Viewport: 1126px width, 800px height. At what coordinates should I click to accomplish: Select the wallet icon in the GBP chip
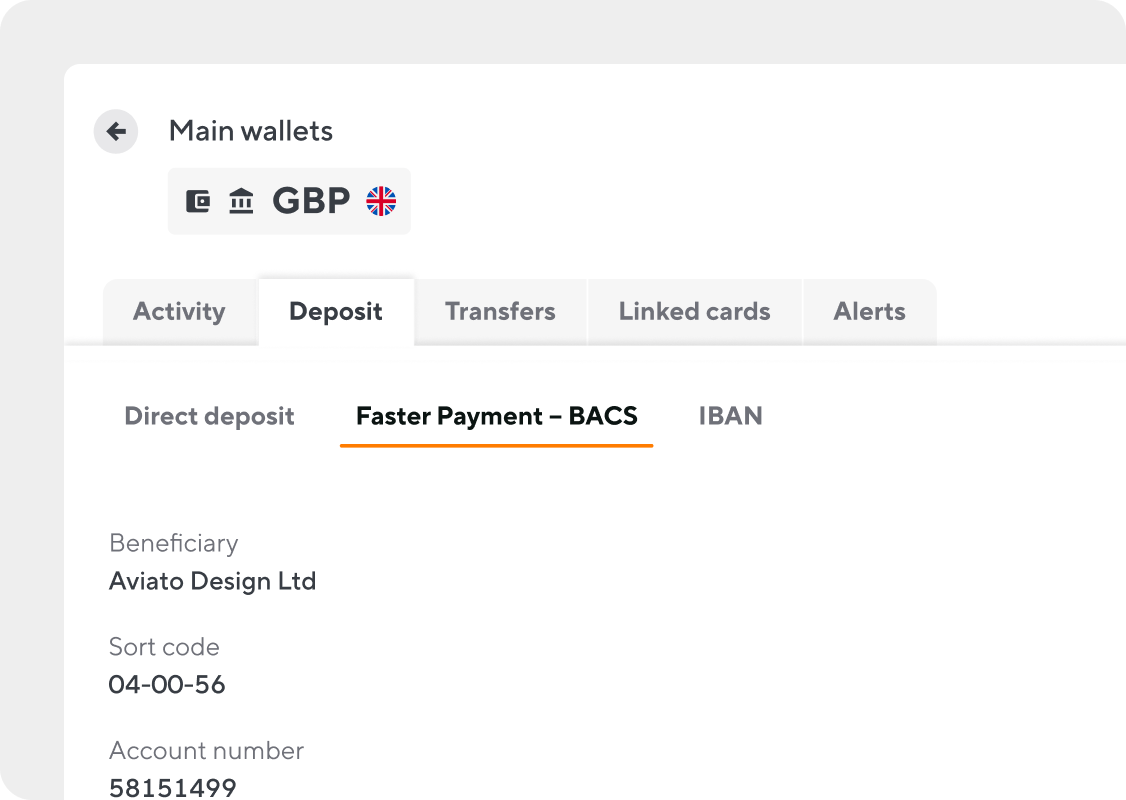pos(200,200)
